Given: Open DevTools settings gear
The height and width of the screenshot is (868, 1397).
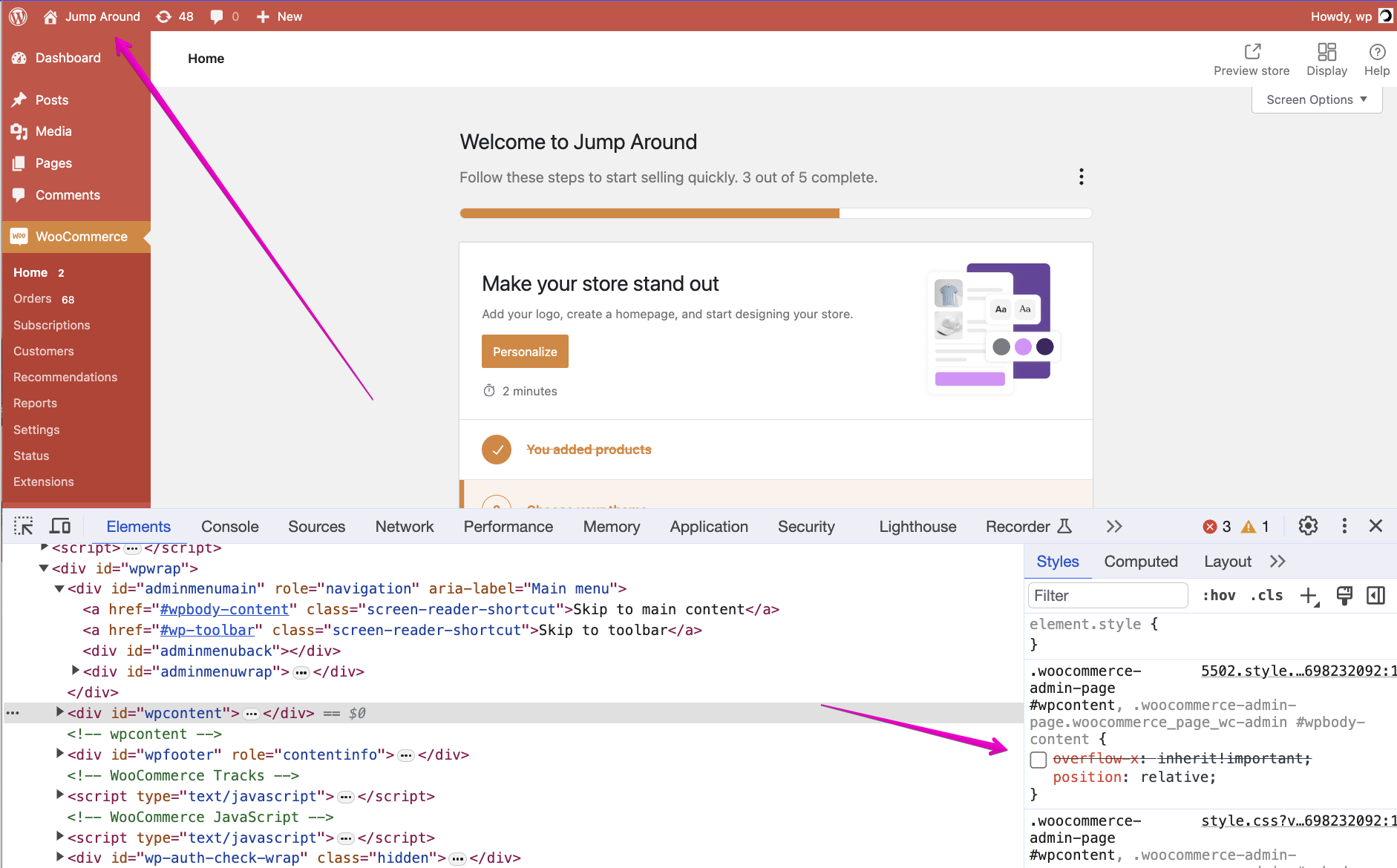Looking at the screenshot, I should 1308,525.
